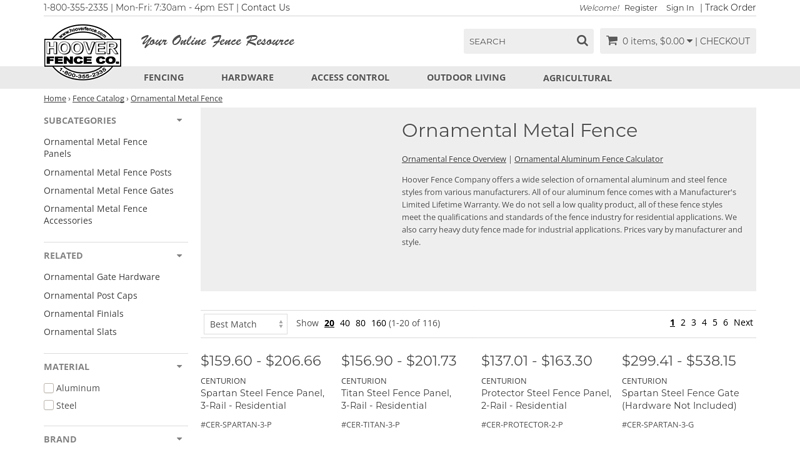Expand cart items dropdown arrow
The width and height of the screenshot is (800, 450).
click(689, 41)
